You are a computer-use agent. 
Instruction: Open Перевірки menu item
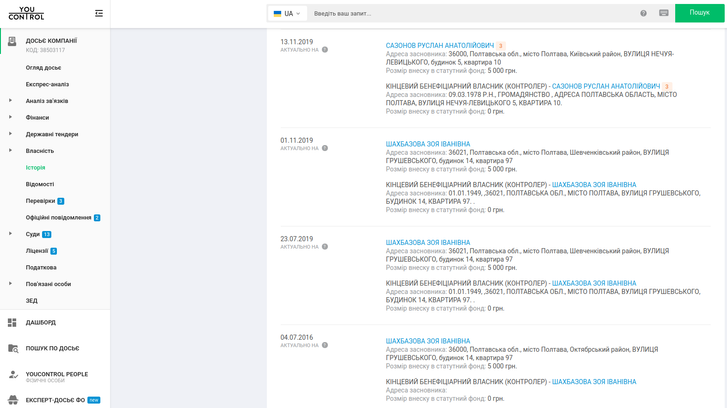pos(40,201)
